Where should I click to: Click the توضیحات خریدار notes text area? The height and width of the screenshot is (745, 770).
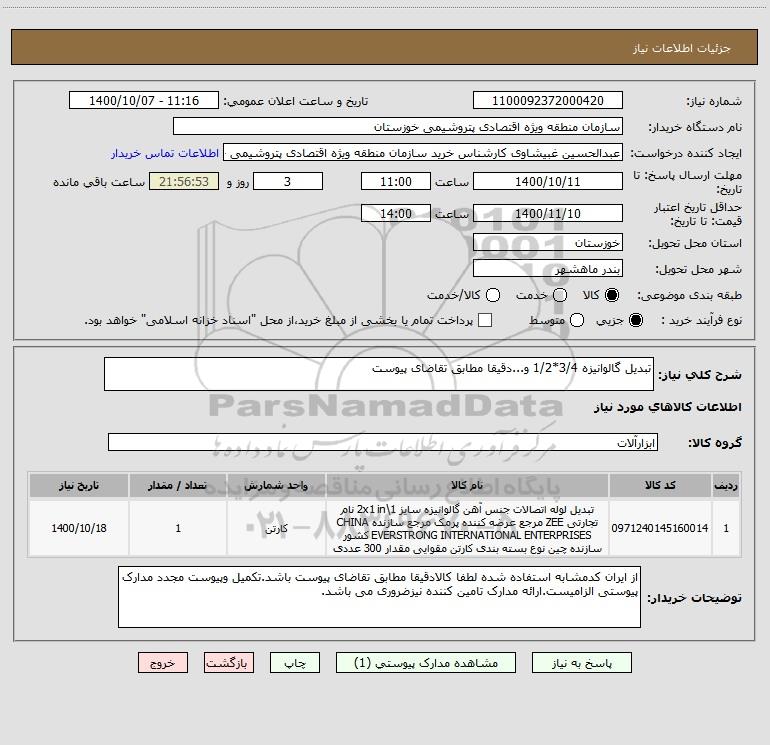[x=379, y=597]
